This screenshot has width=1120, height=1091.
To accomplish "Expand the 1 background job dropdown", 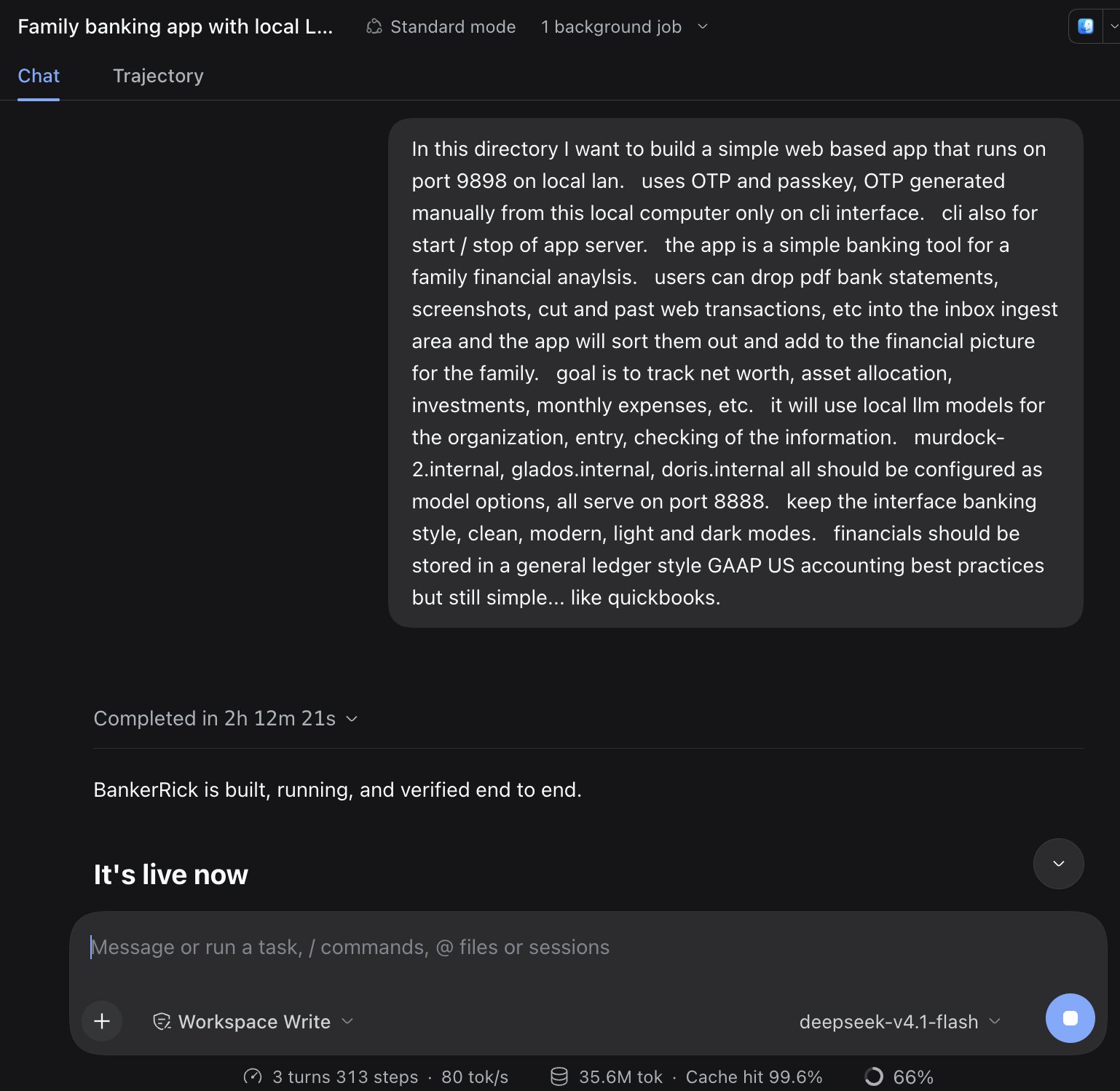I will [624, 27].
